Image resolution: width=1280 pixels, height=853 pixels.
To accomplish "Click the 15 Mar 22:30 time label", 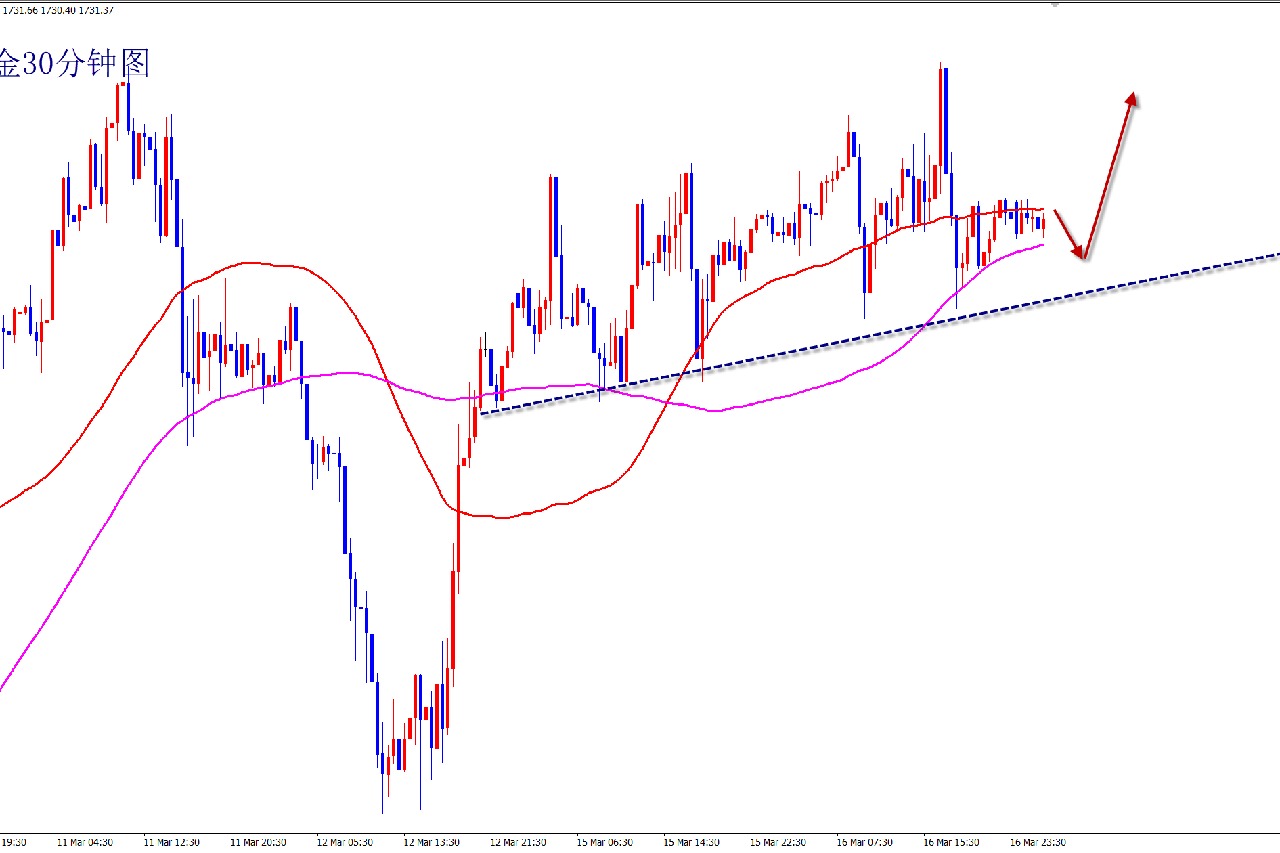I will click(x=778, y=842).
